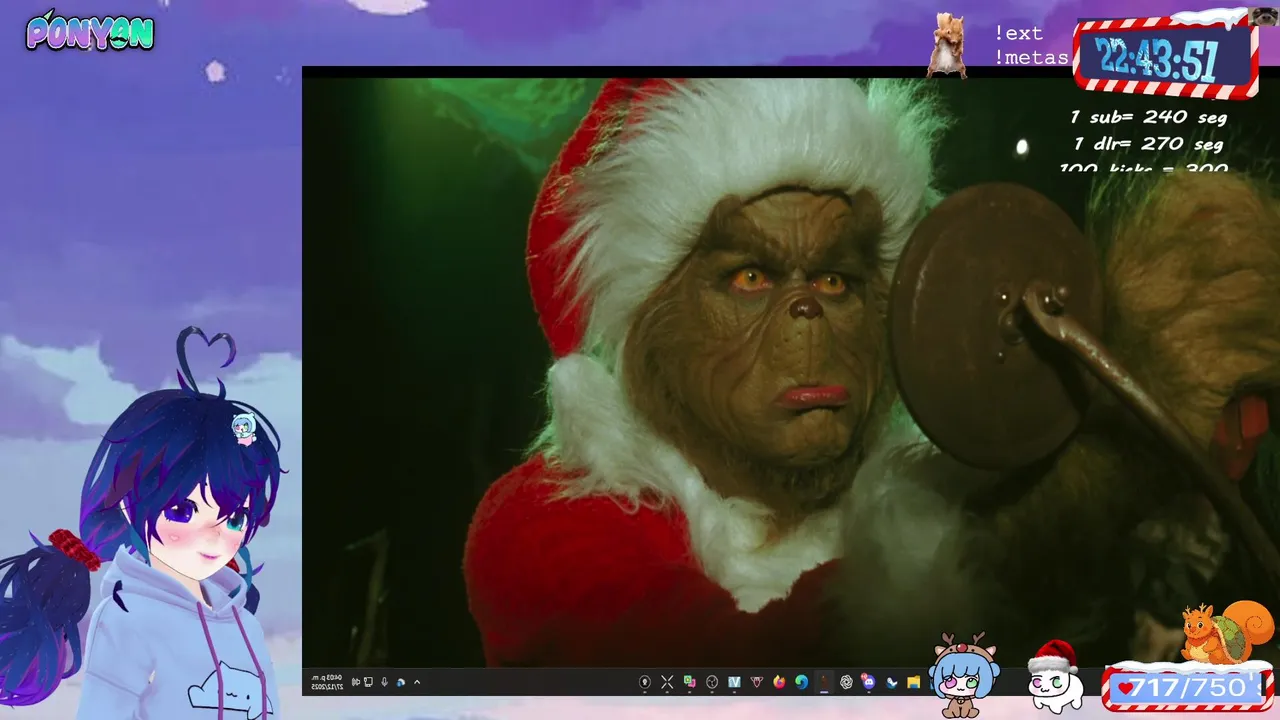Click the Grinch movie video frame
This screenshot has height=720, width=1280.
click(791, 373)
